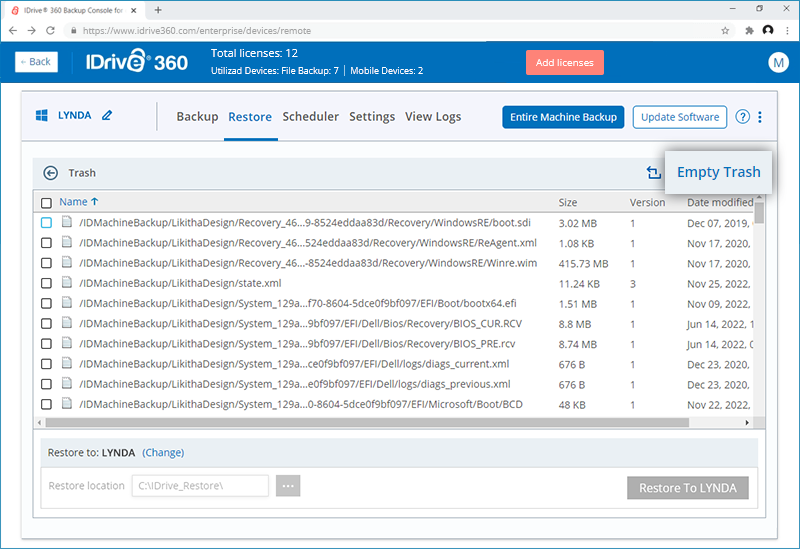Click the Back button in the header
The image size is (800, 549).
(36, 62)
